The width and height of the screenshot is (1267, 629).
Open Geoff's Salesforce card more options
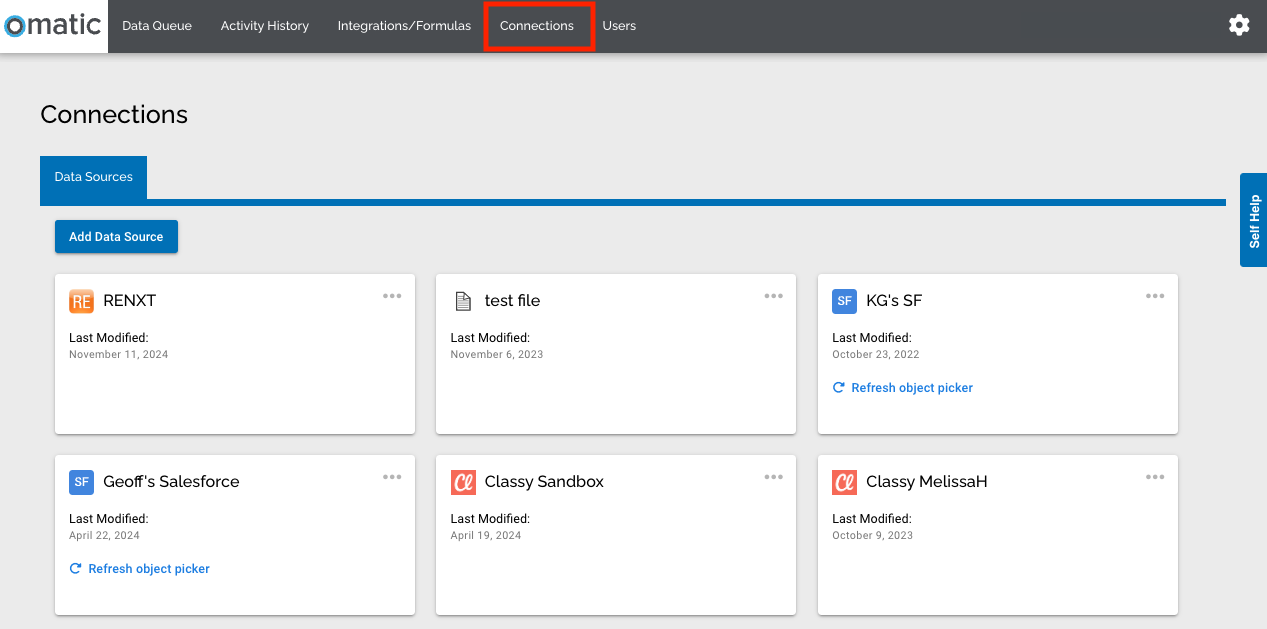392,477
